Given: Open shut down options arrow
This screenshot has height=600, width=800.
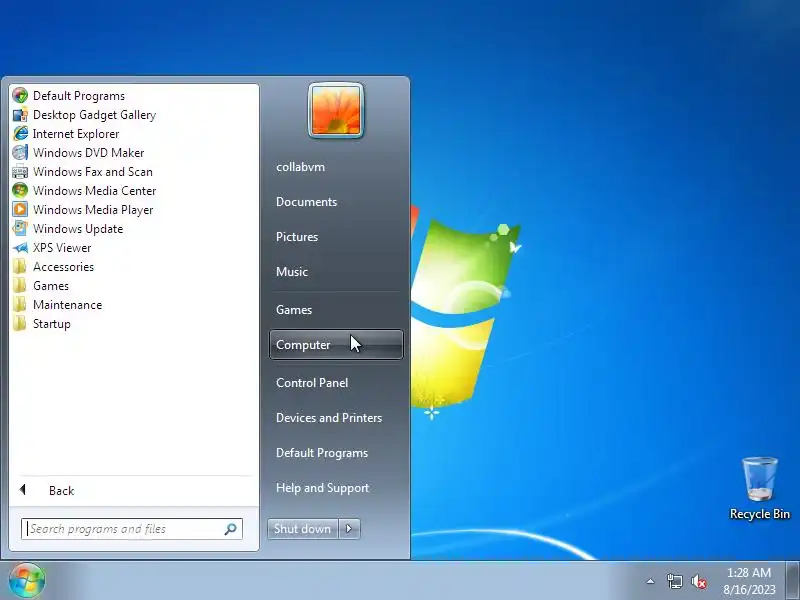Looking at the screenshot, I should 349,529.
